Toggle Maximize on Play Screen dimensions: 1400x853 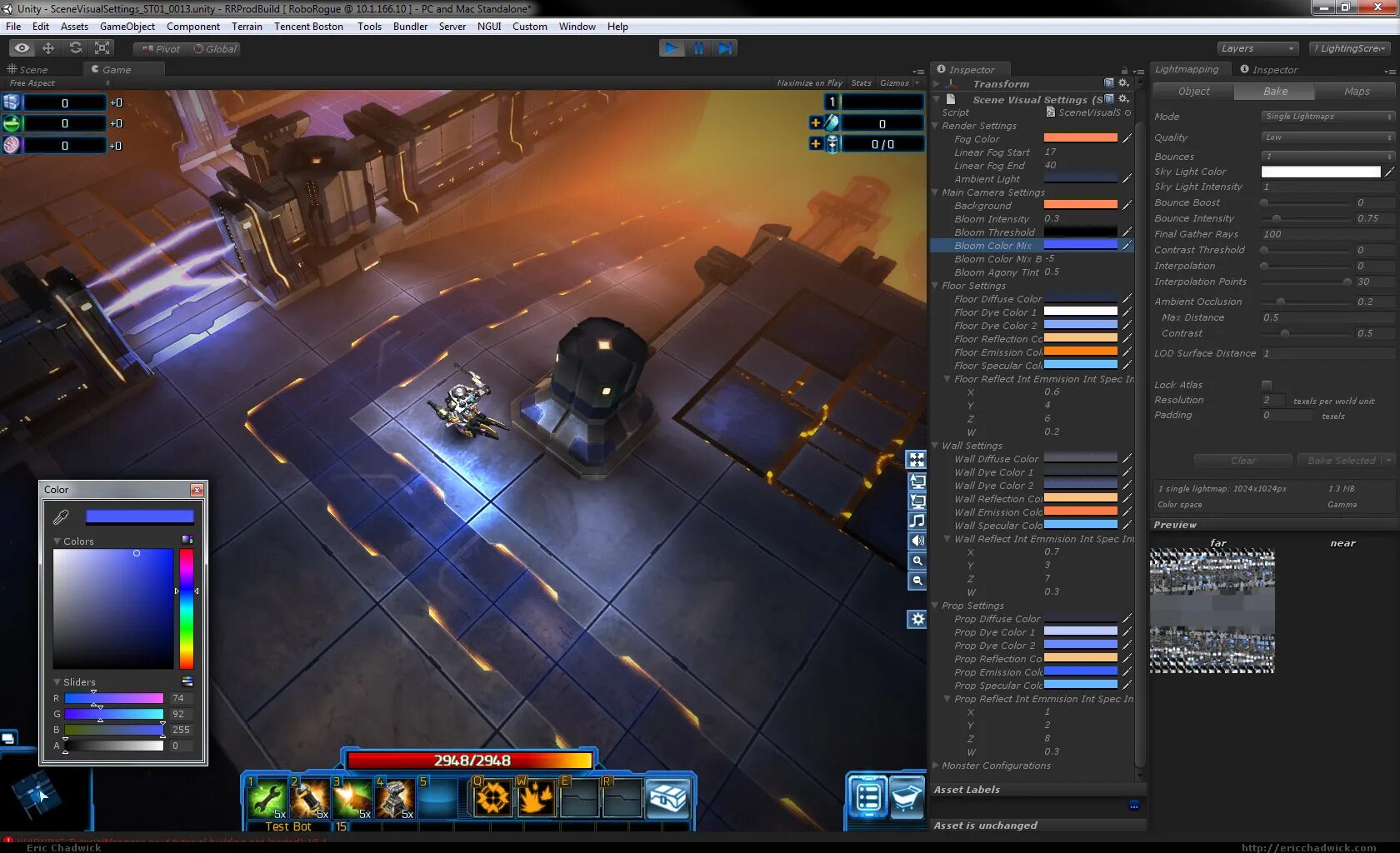pyautogui.click(x=809, y=82)
